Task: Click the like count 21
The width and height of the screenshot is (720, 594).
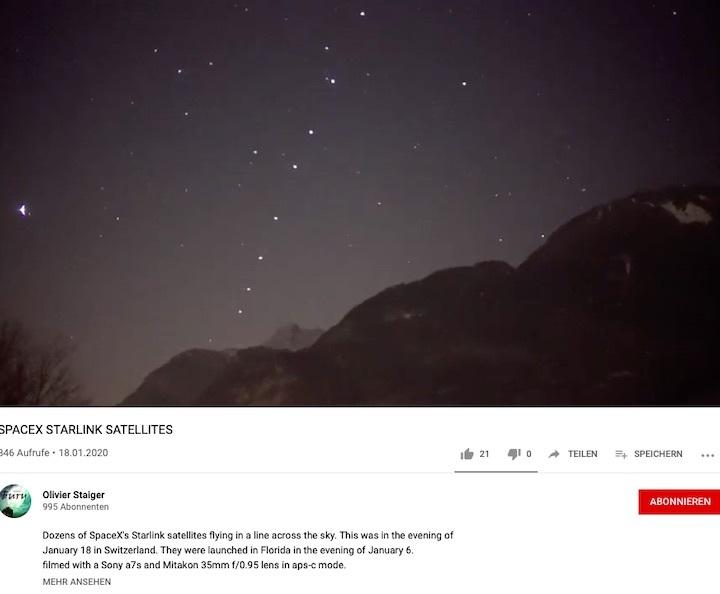Action: [x=484, y=454]
